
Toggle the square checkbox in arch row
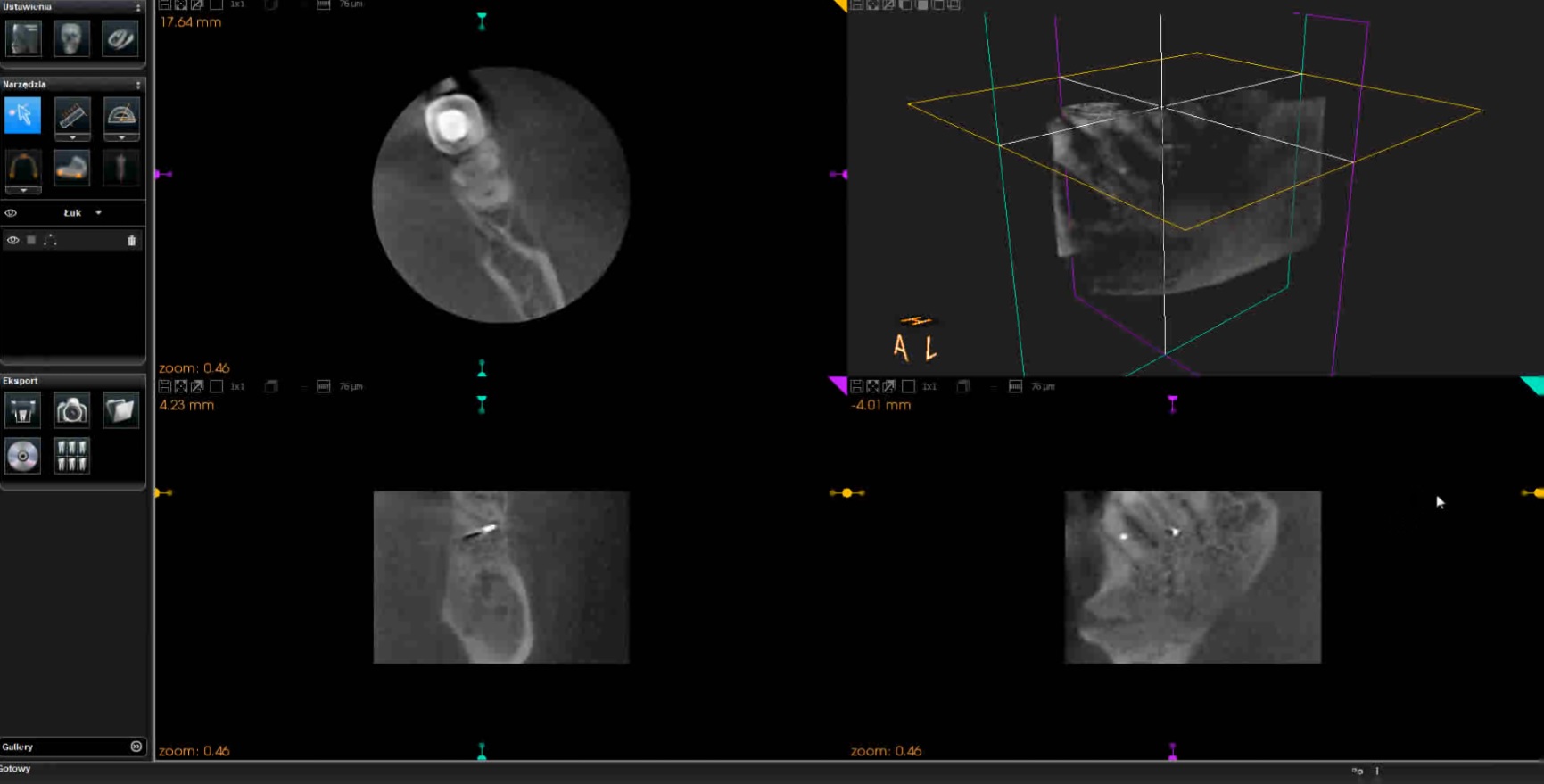point(31,241)
